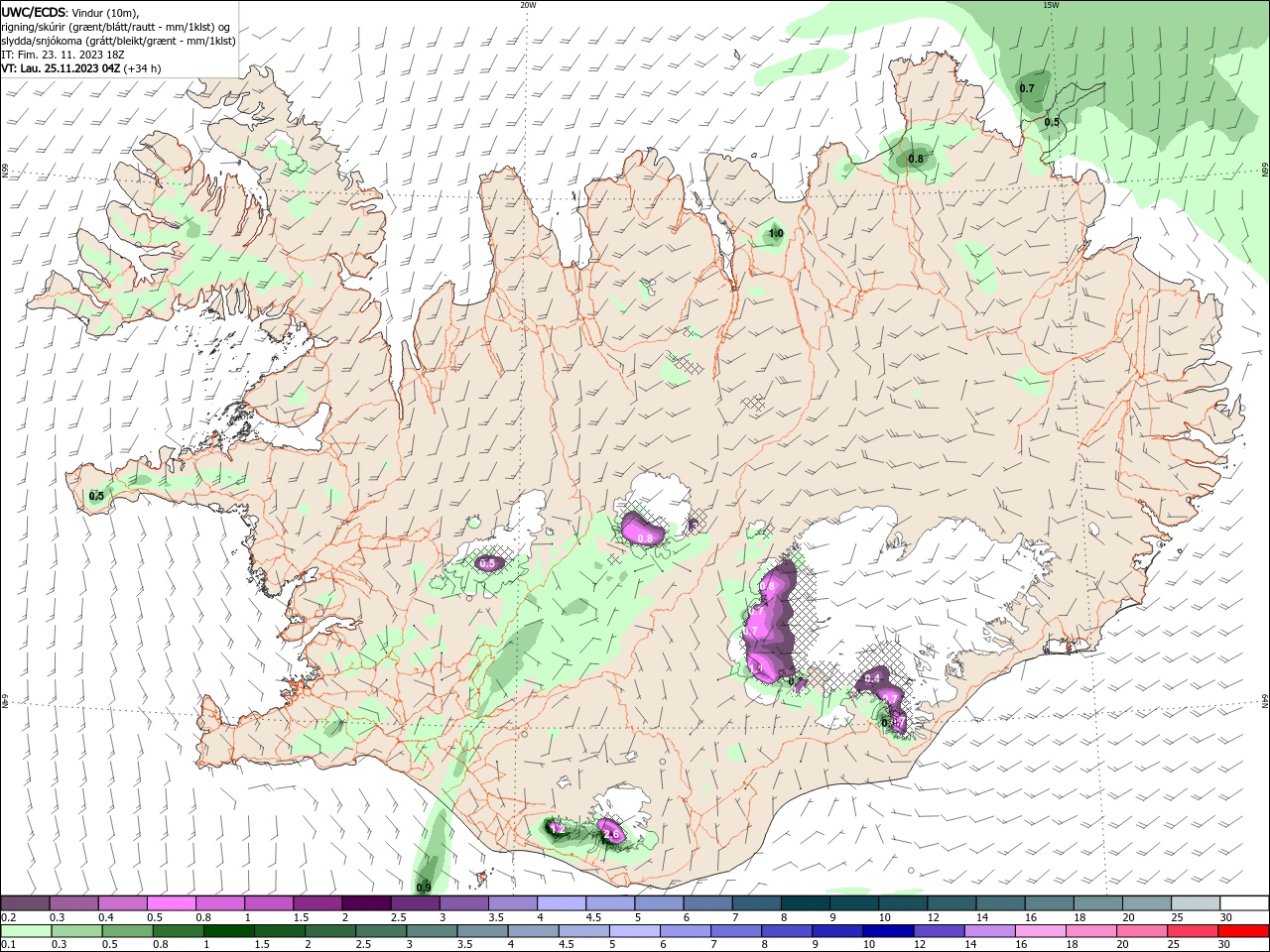Screen dimensions: 1270x952
Task: Choose the bright red swatch after 30, lower legend
Action: pos(1243,931)
